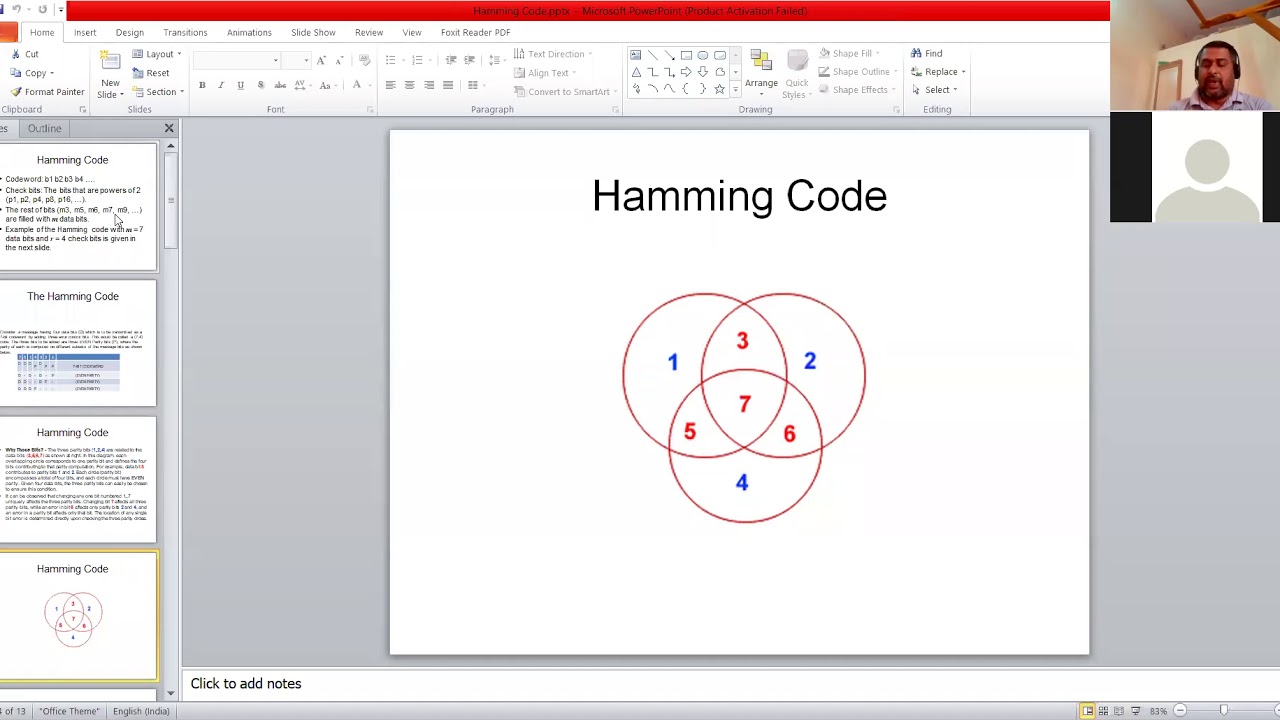This screenshot has height=720, width=1280.
Task: Toggle text Shadow formatting
Action: point(261,86)
